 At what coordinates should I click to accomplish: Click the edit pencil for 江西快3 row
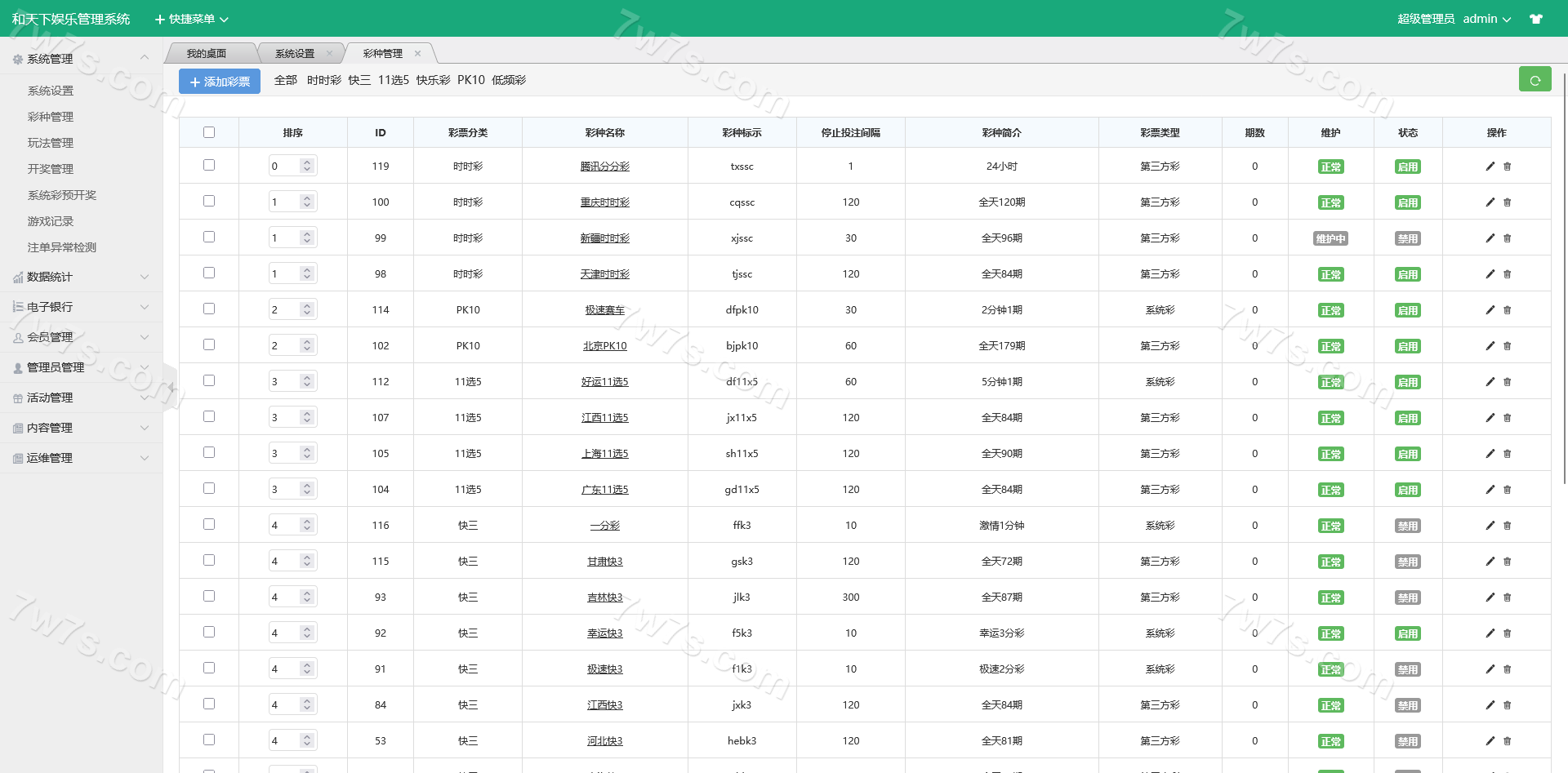1490,705
